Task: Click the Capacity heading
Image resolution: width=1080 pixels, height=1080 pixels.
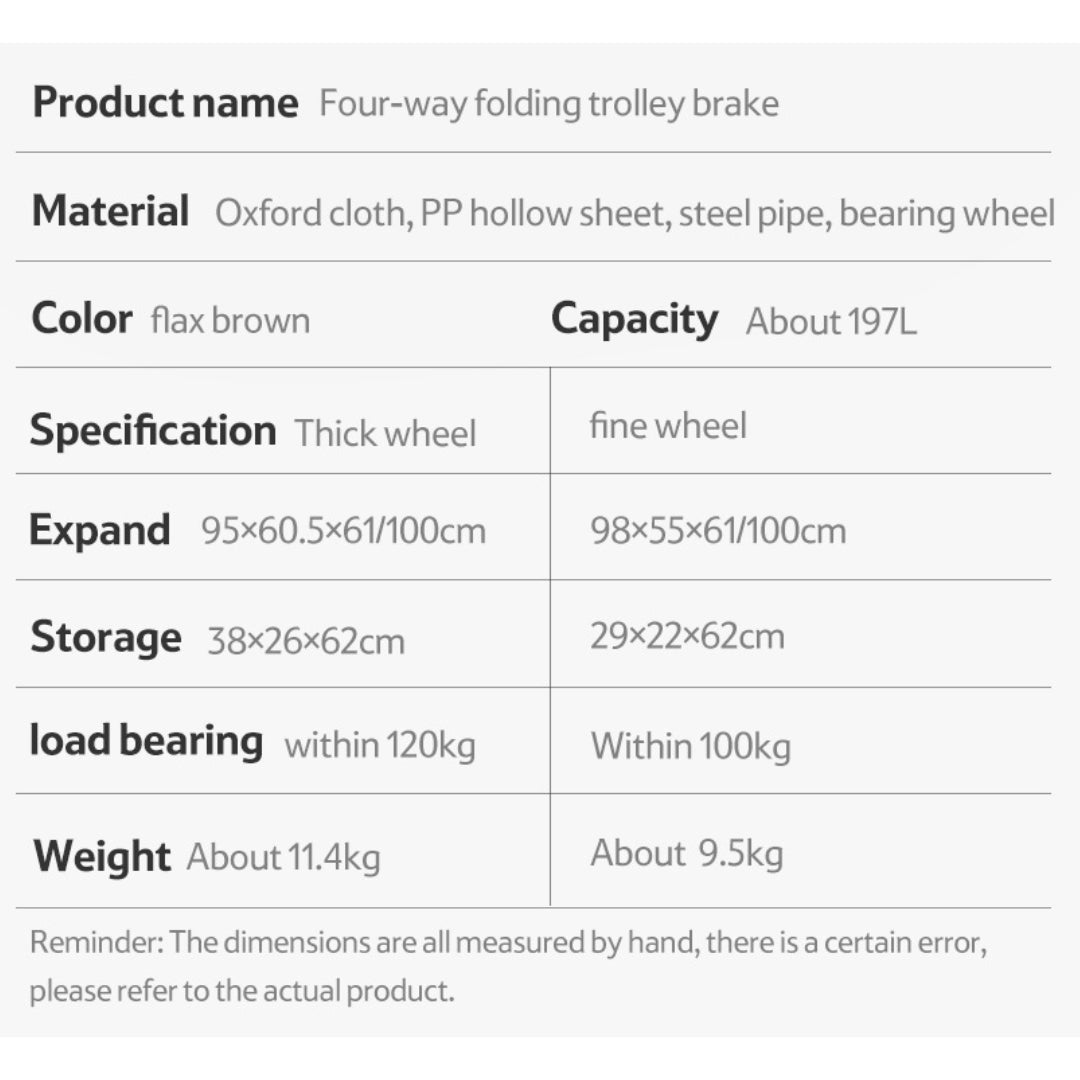Action: coord(634,319)
